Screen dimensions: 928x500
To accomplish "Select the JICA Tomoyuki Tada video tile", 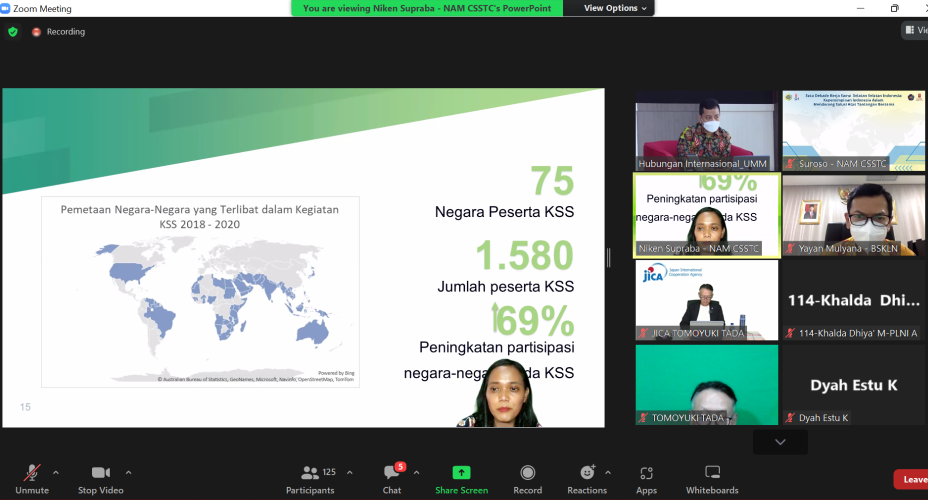I will tap(706, 300).
